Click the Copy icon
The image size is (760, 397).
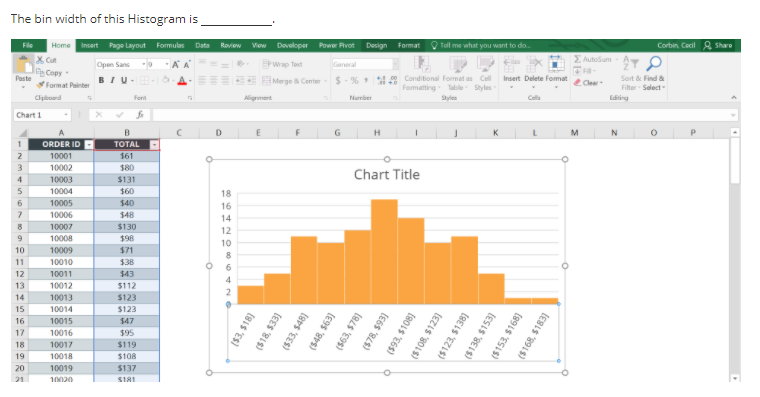click(40, 72)
